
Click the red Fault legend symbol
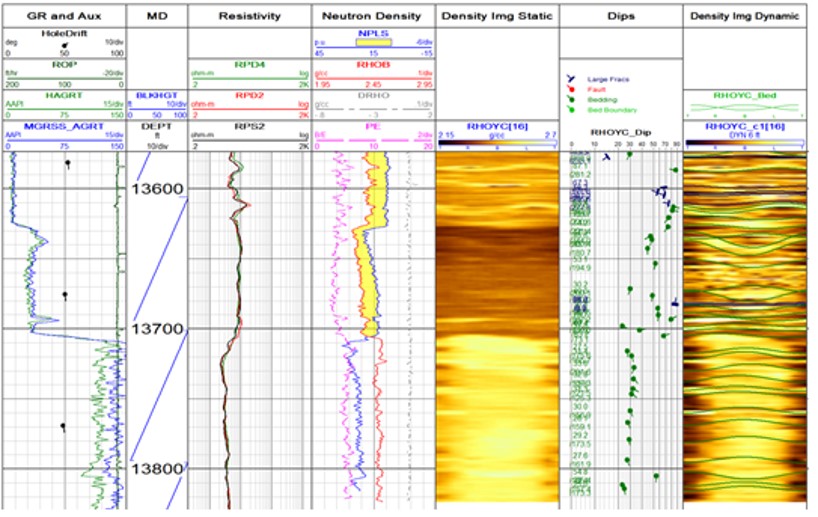pos(571,88)
